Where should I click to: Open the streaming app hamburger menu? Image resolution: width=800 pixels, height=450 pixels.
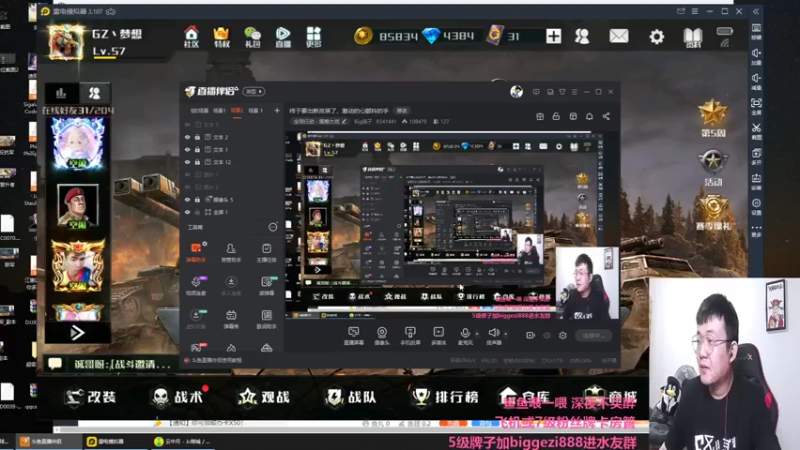[574, 92]
